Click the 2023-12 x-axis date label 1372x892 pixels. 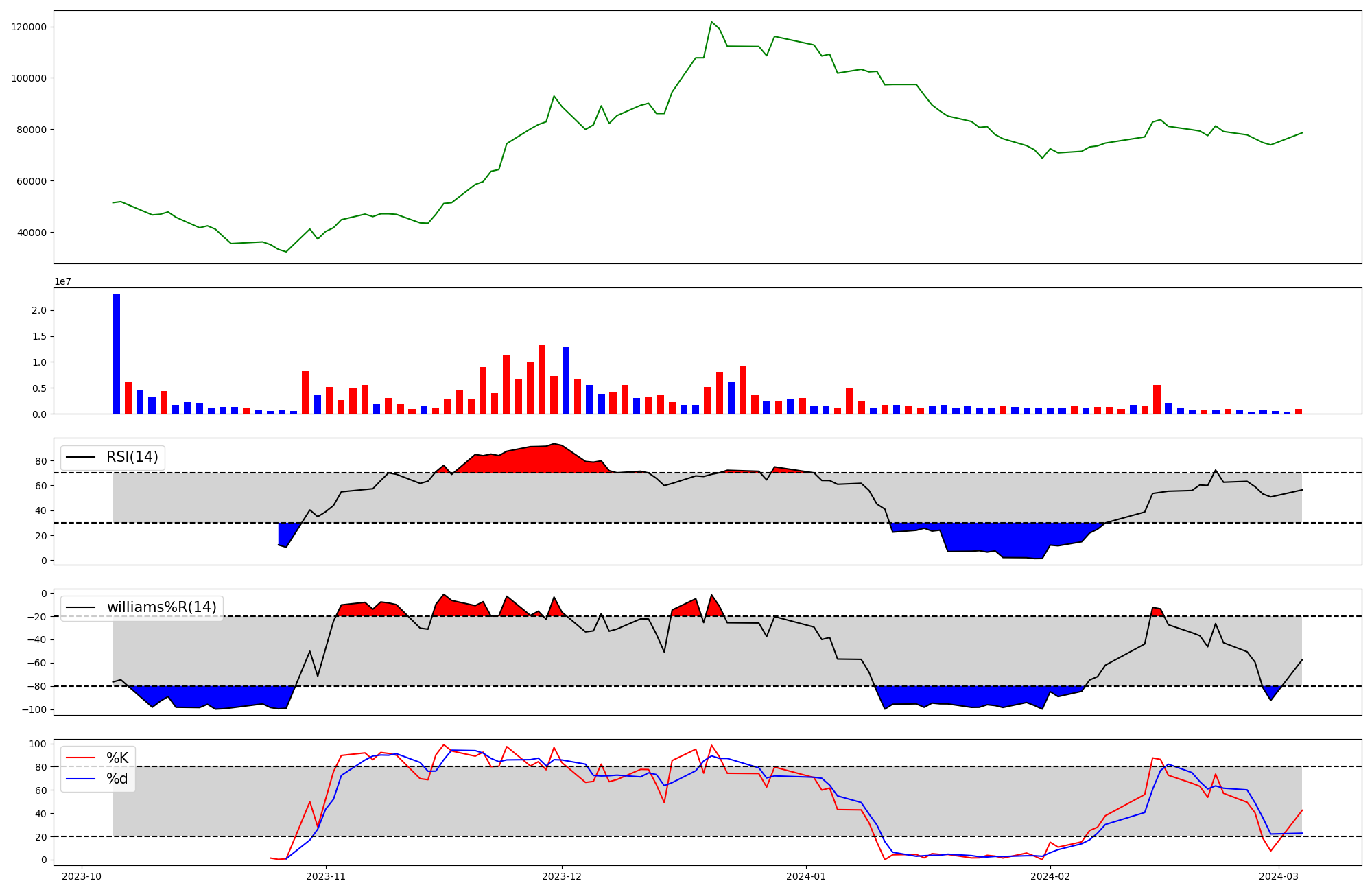pos(562,876)
